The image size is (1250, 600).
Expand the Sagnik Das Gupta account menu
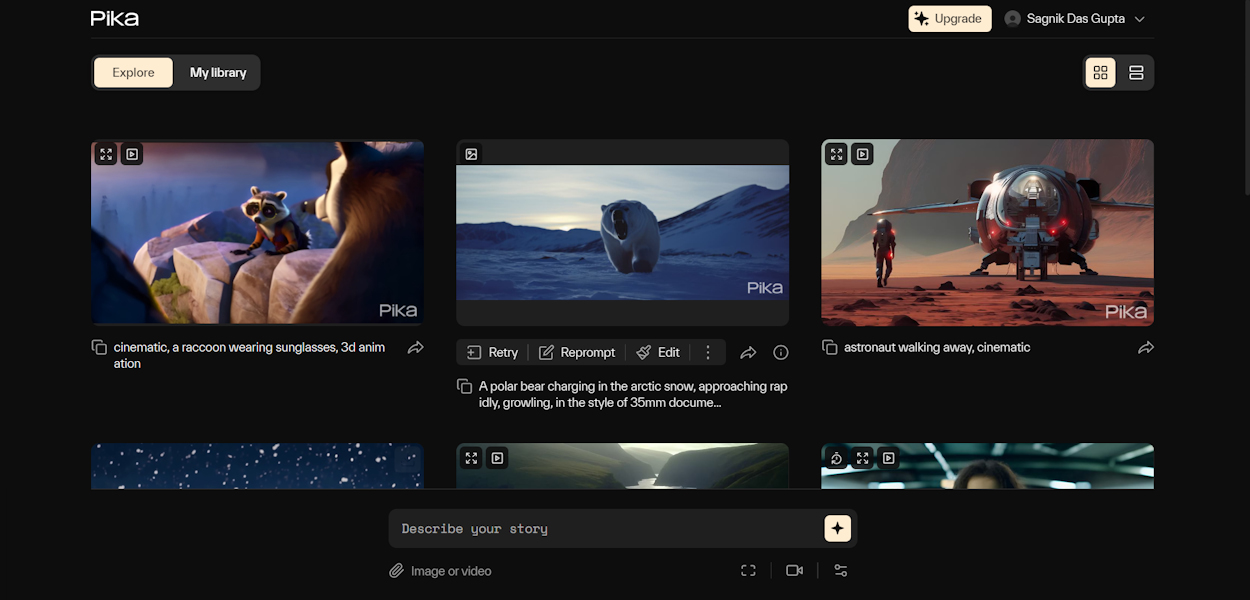click(x=1075, y=18)
